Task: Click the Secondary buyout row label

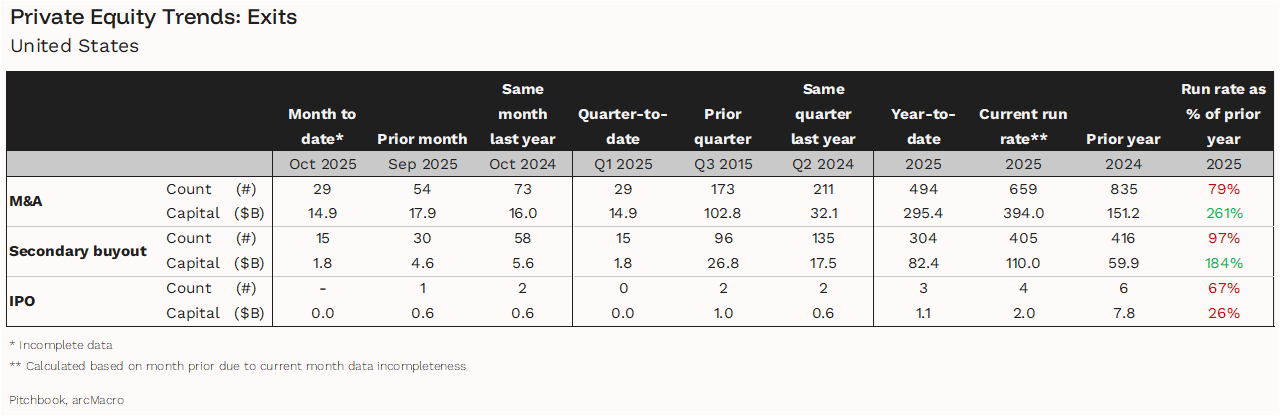Action: point(78,251)
